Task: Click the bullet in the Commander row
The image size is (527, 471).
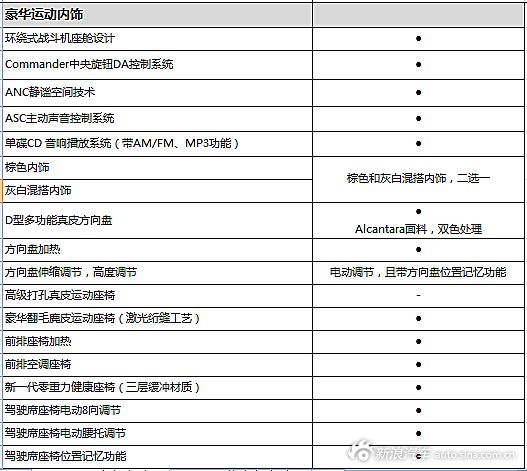Action: click(418, 65)
